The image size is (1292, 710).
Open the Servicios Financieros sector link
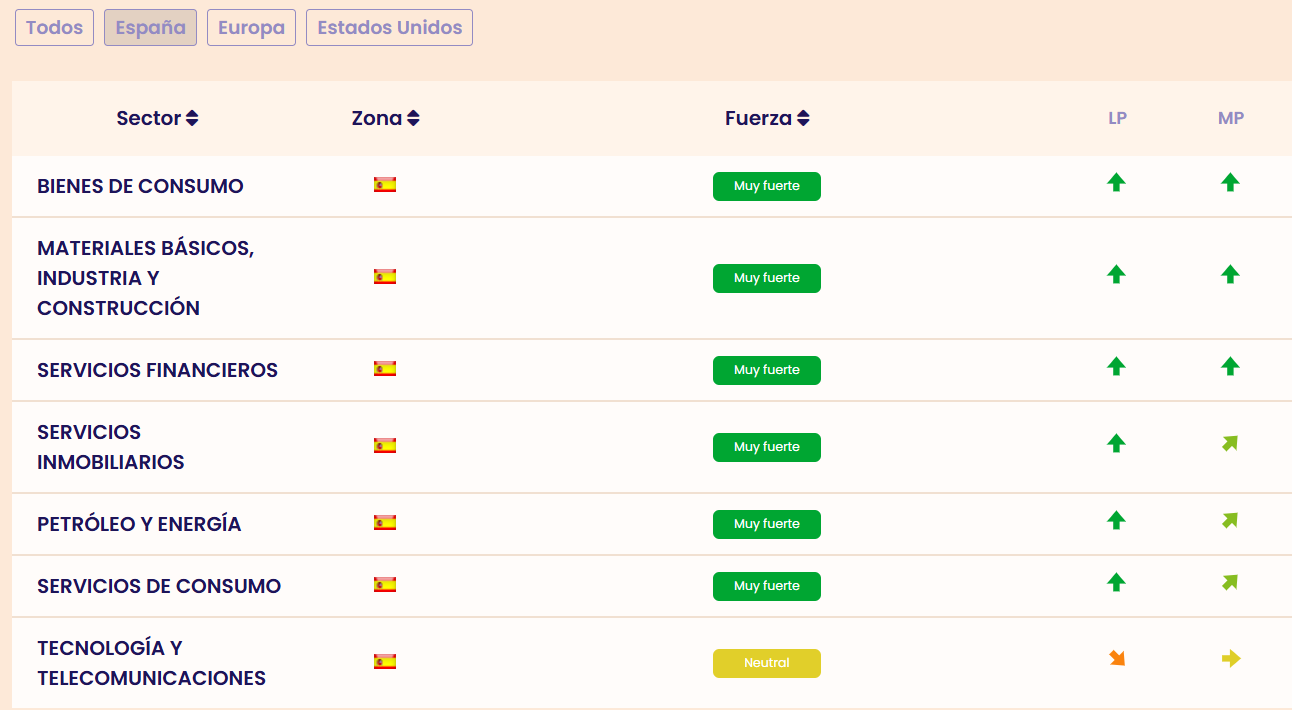click(x=157, y=370)
